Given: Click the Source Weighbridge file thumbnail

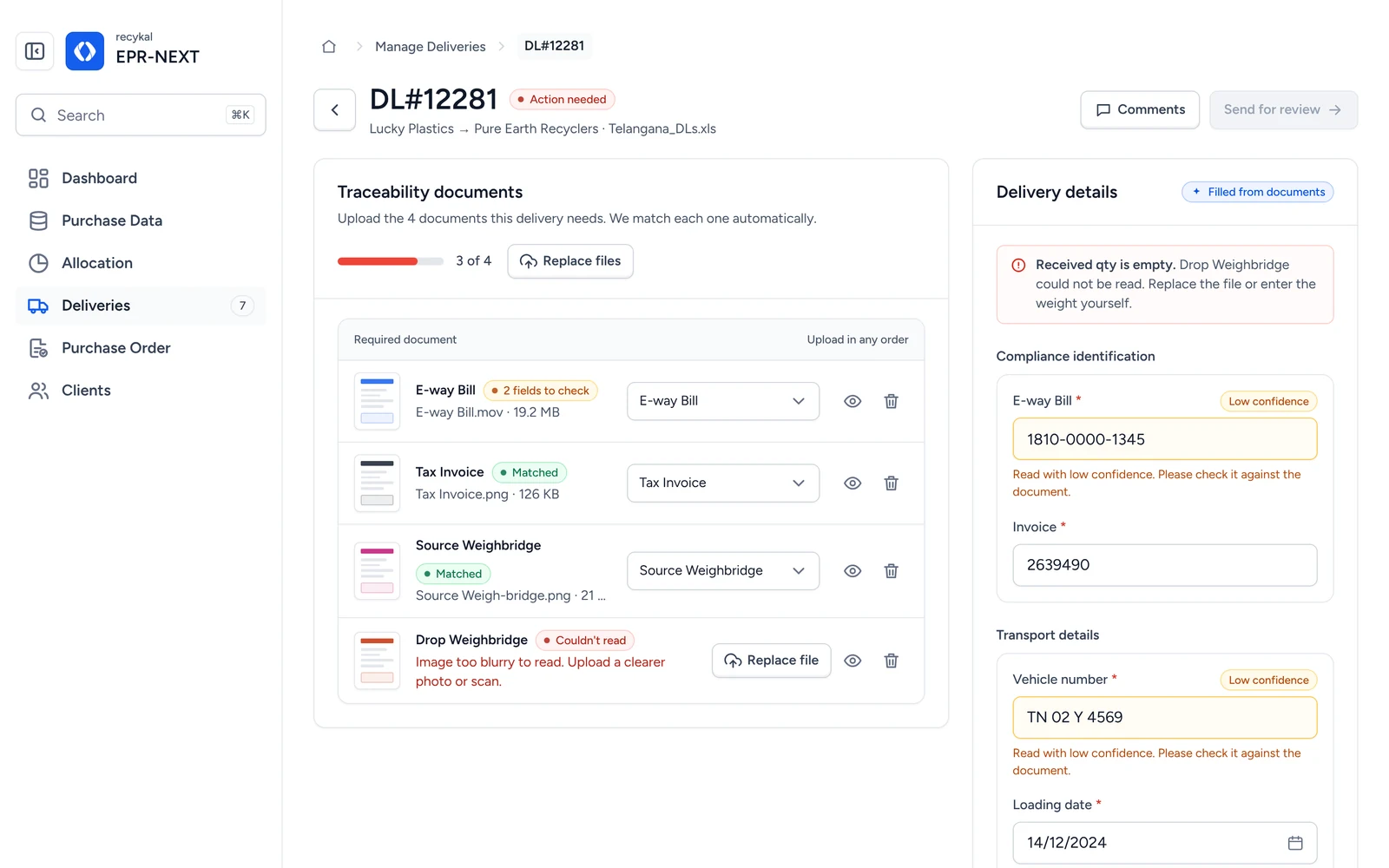Looking at the screenshot, I should 377,571.
